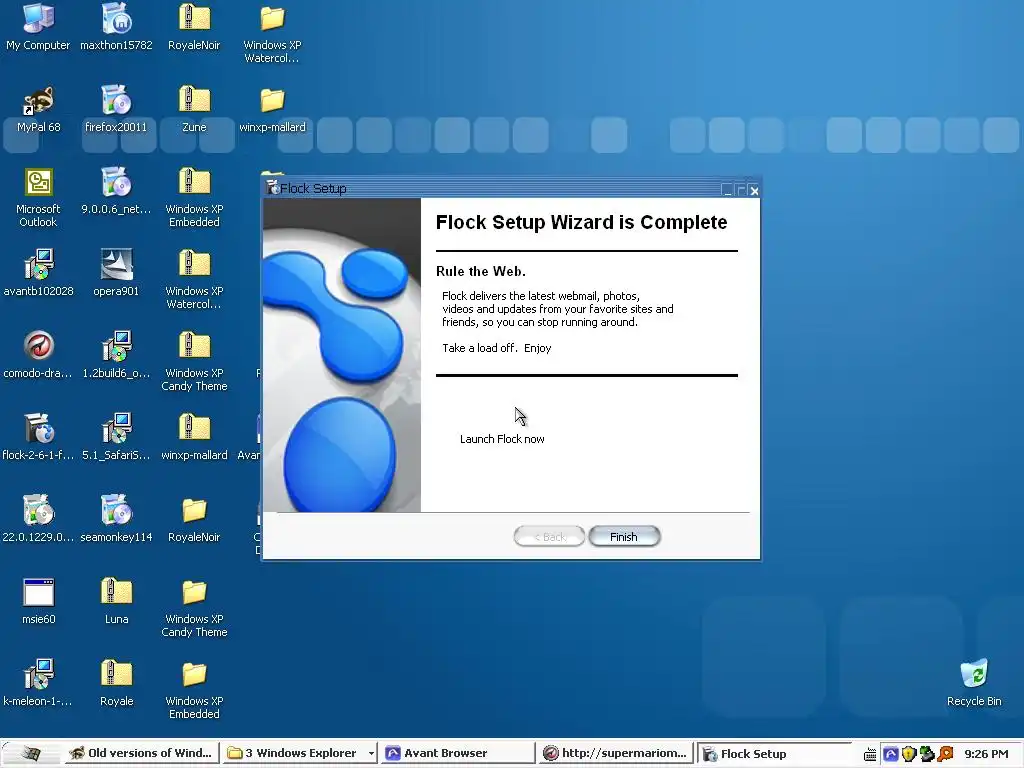Select the Microsoft Outlook desktop icon
Screen dimensions: 1024x768
38,197
